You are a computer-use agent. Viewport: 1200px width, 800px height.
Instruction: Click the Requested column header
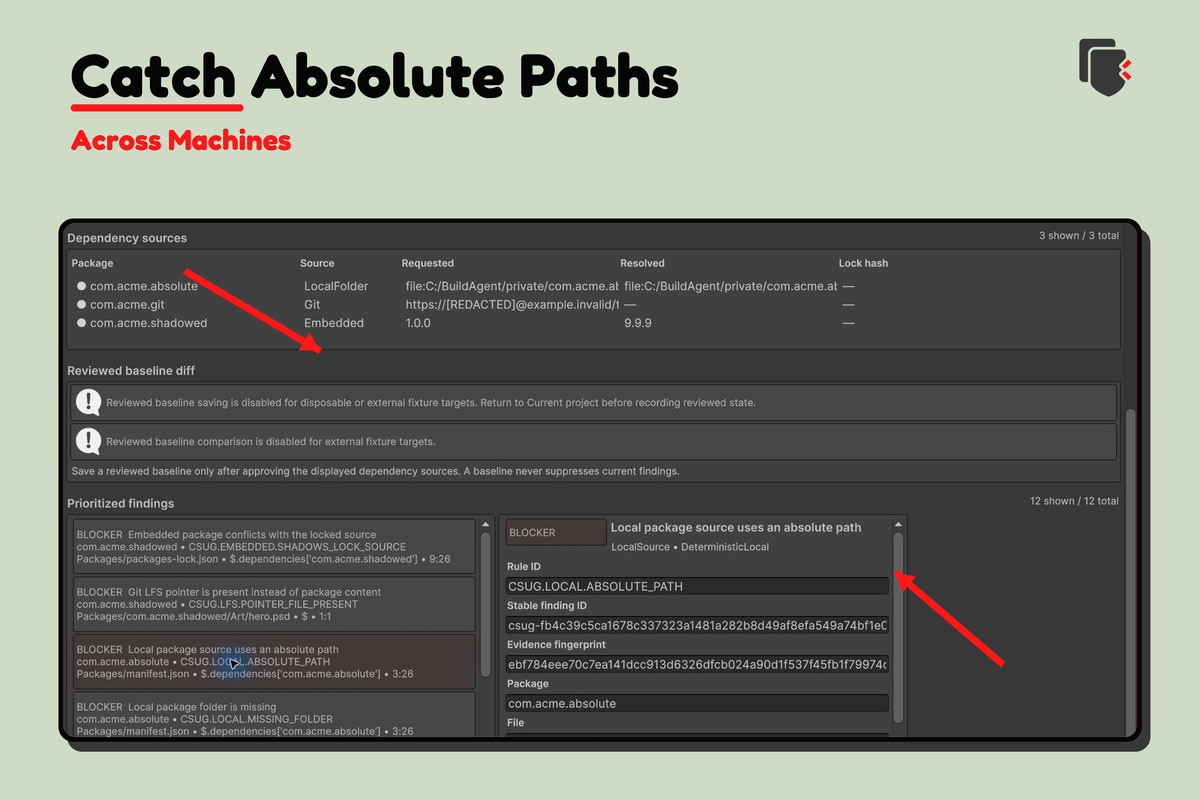(x=428, y=263)
